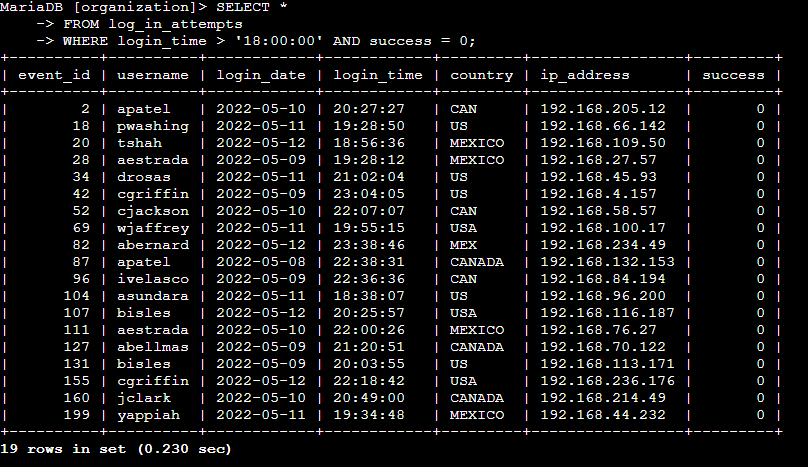Select username pwashing in the results

(x=152, y=126)
